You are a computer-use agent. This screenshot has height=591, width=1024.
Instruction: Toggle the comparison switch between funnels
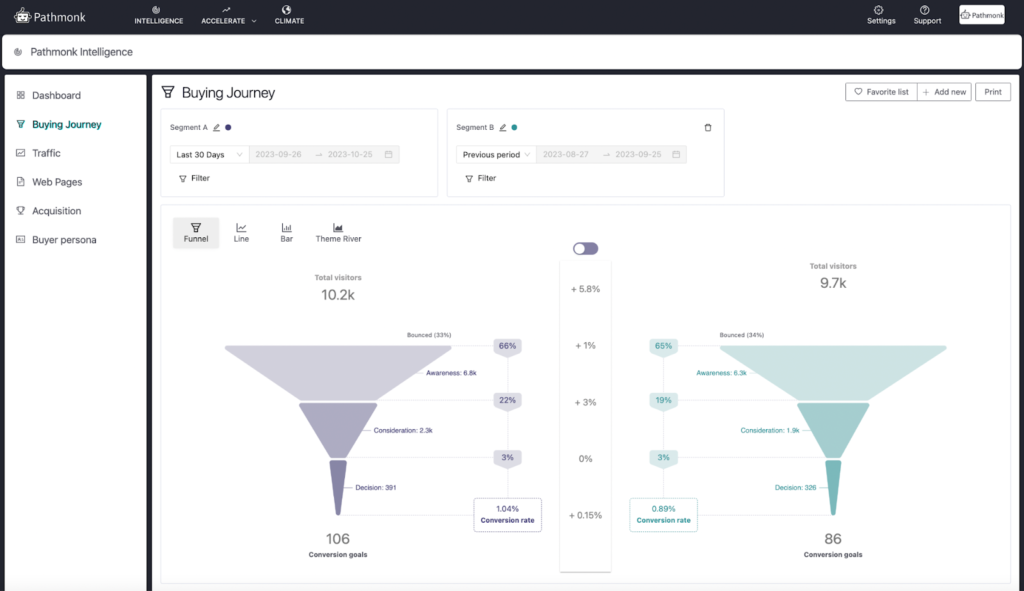tap(584, 247)
